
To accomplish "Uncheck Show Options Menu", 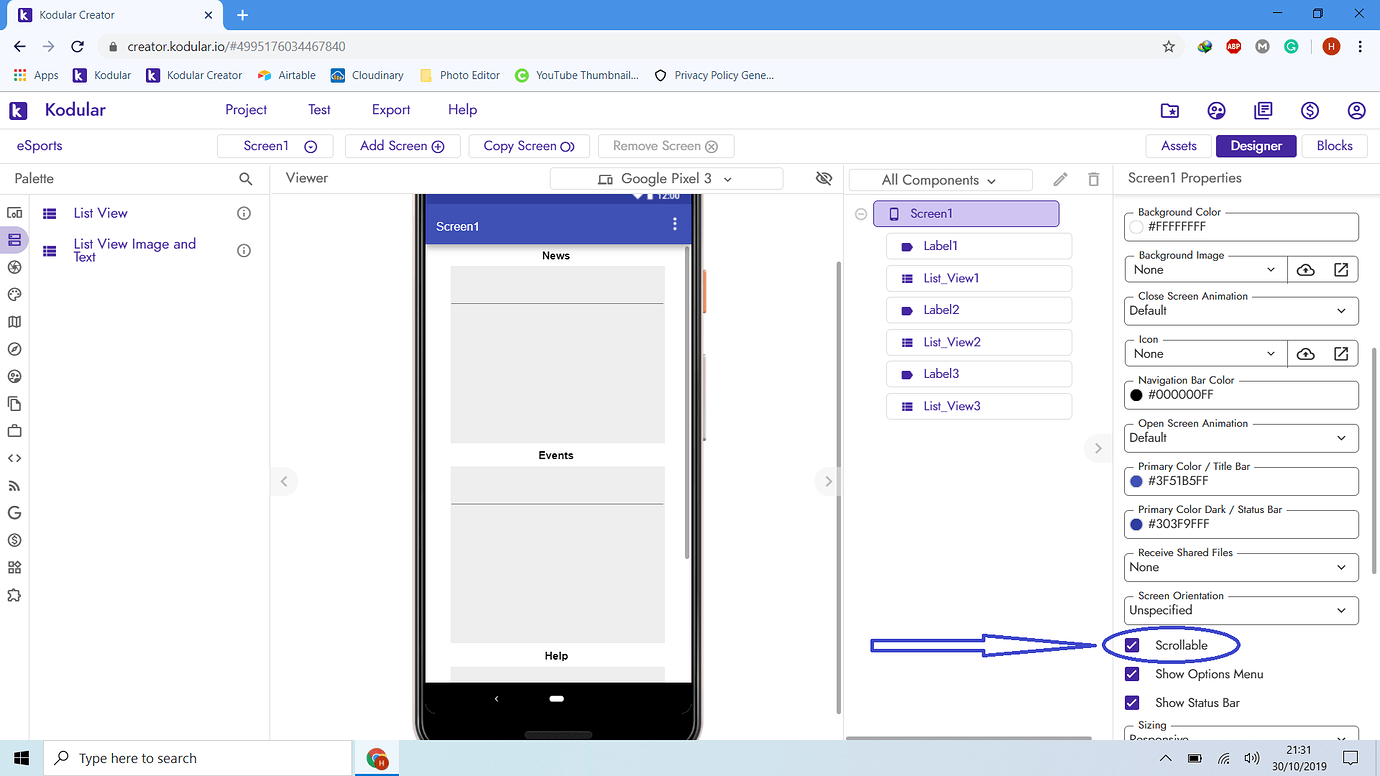I will point(1131,673).
